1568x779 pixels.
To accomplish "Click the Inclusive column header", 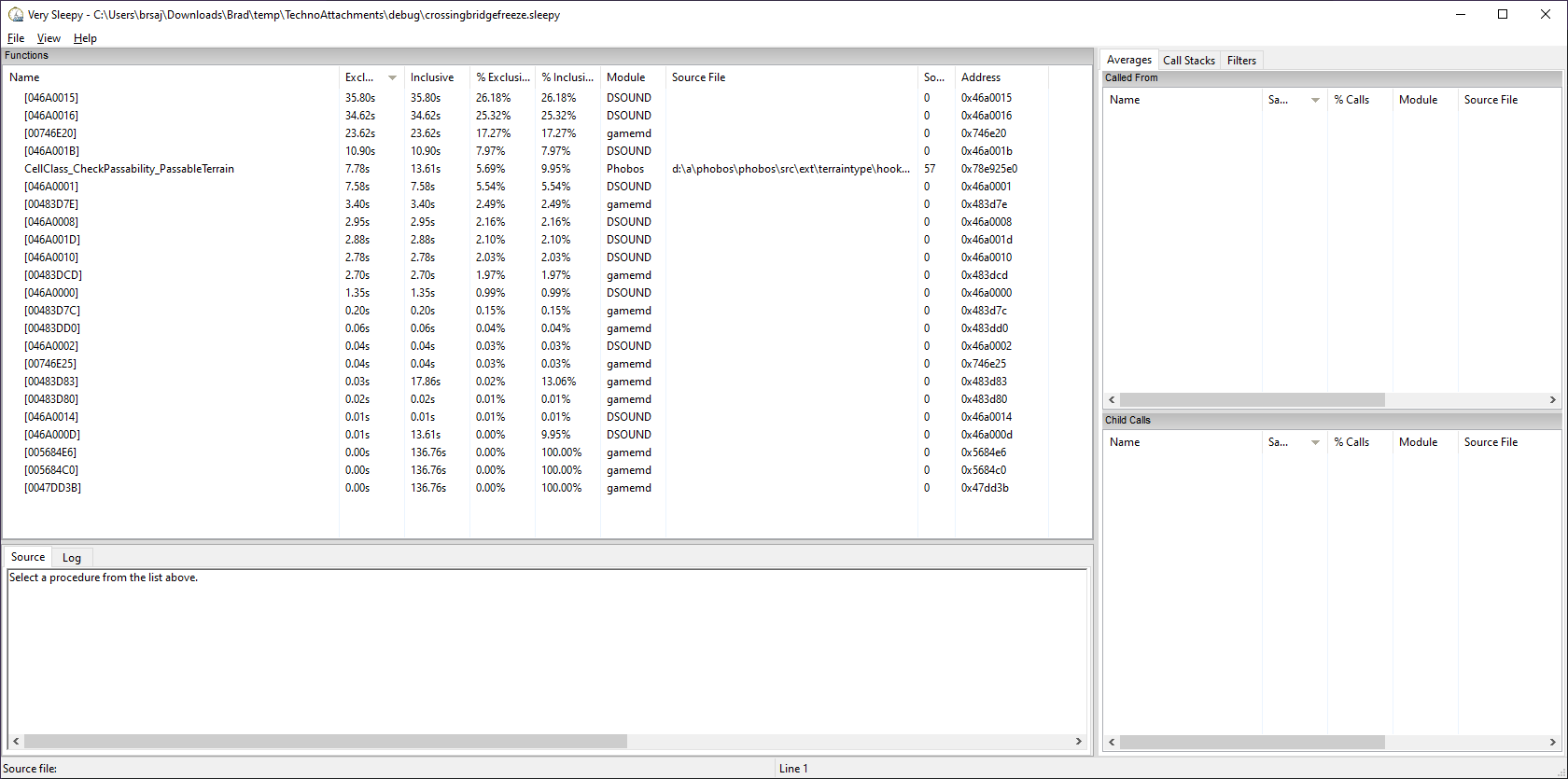I will 437,77.
